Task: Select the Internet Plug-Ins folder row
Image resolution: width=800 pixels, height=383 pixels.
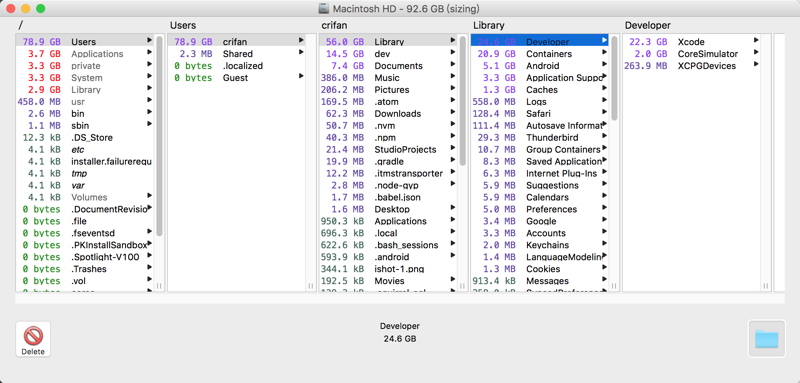Action: pyautogui.click(x=540, y=173)
